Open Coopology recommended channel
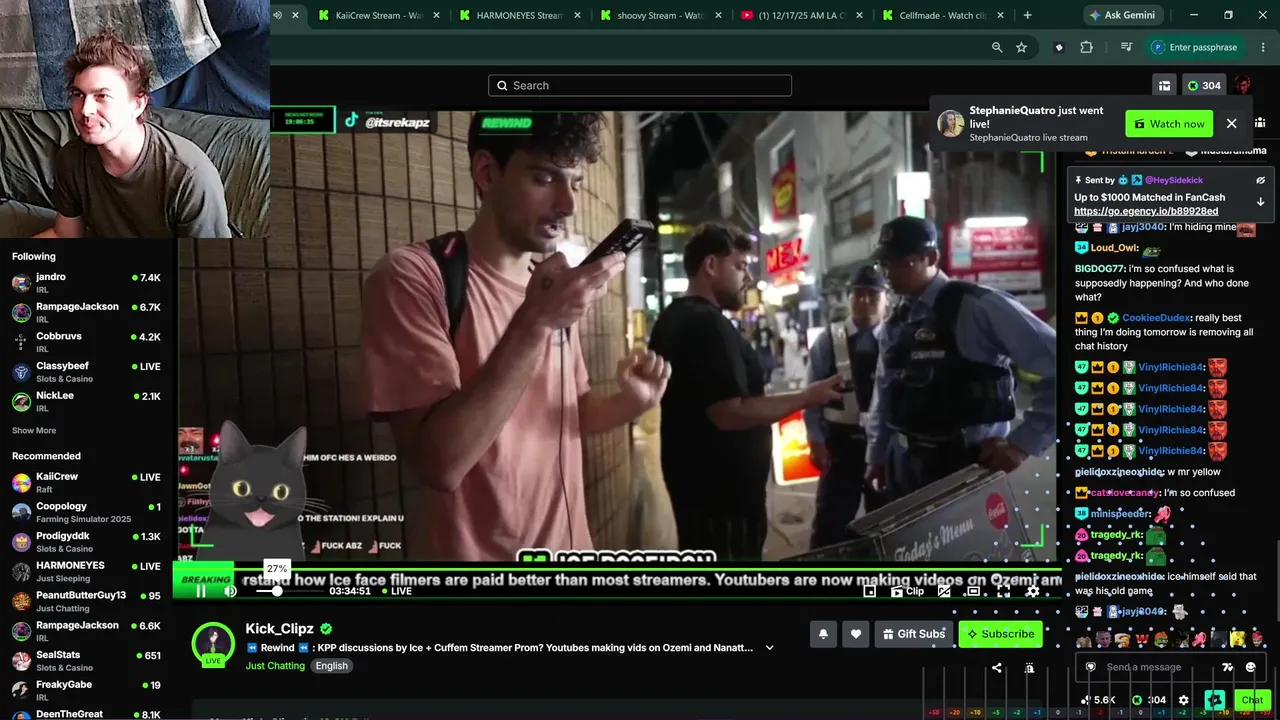 click(86, 512)
